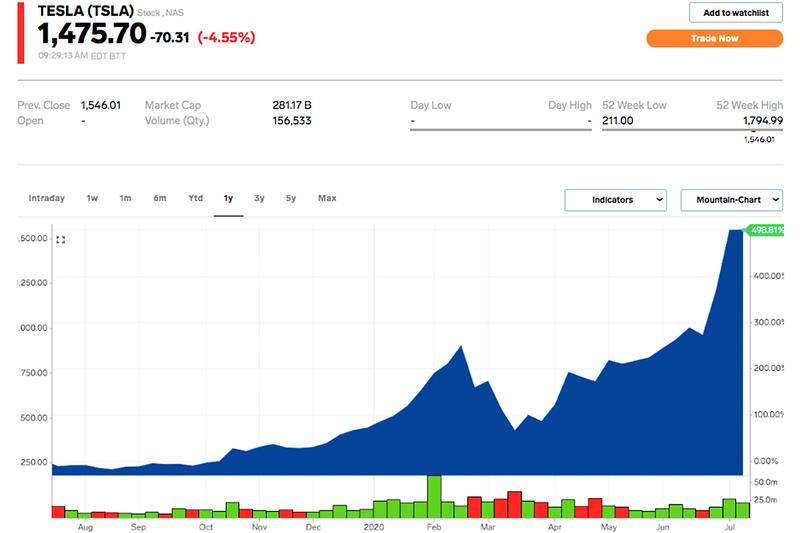Click the TESLA (TSLA) stock title

point(86,11)
